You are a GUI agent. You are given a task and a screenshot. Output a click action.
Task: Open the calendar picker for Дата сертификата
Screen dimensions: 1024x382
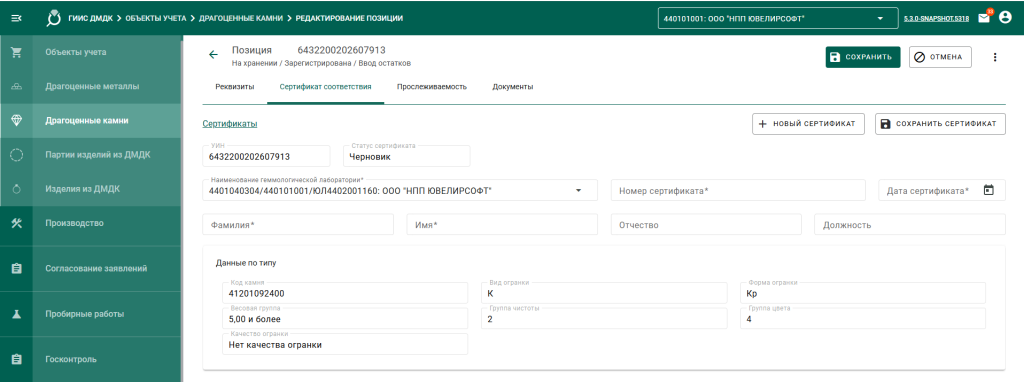(989, 190)
